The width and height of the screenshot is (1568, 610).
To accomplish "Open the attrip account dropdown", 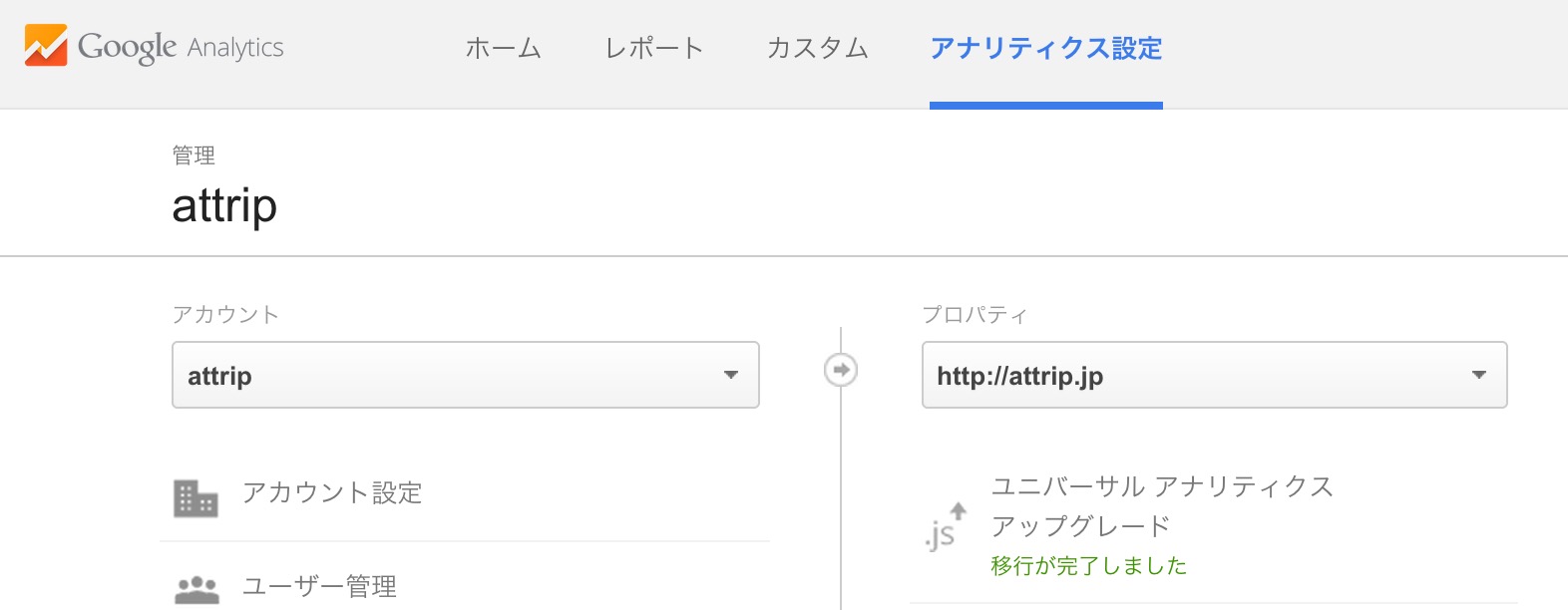I will tap(466, 375).
